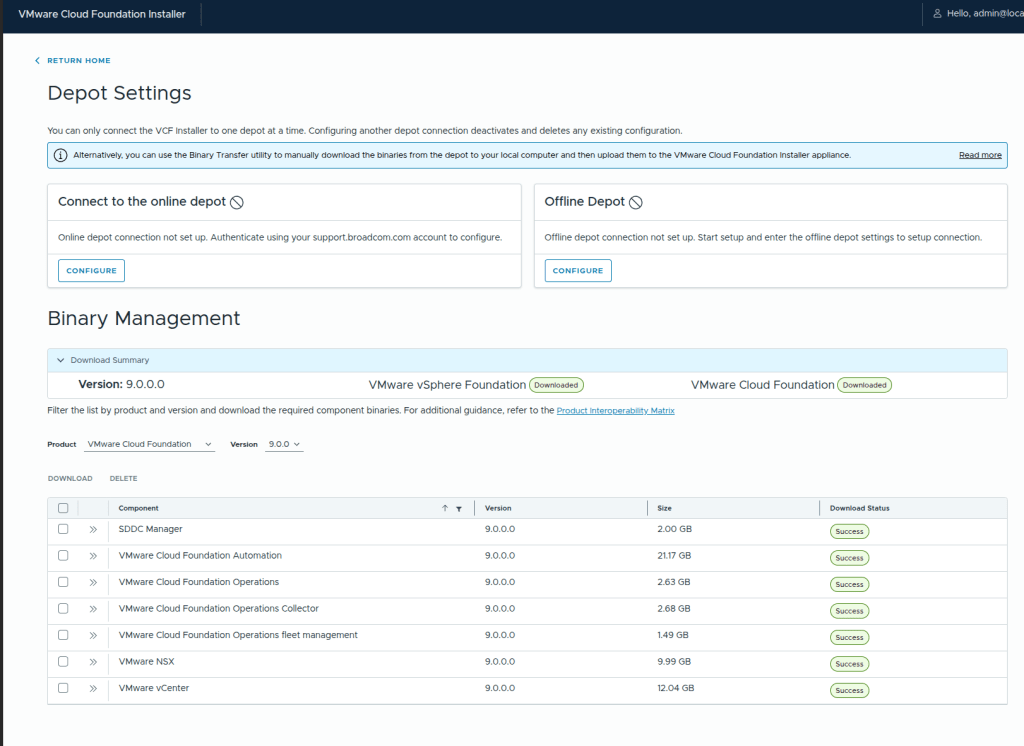Check the VMware Cloud Foundation Operations Collector row

point(63,608)
